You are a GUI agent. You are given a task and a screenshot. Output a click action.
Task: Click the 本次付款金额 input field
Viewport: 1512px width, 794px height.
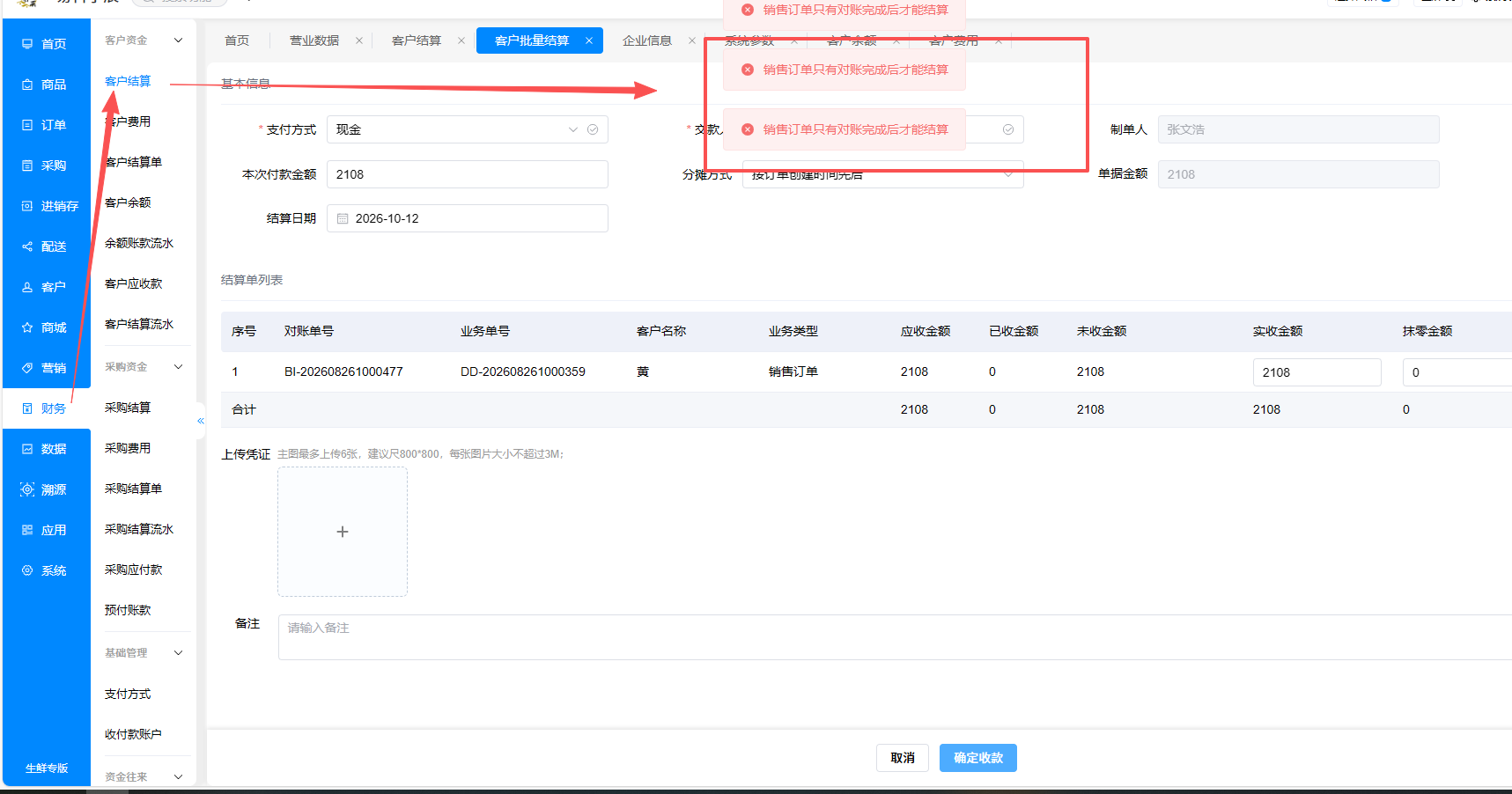468,174
